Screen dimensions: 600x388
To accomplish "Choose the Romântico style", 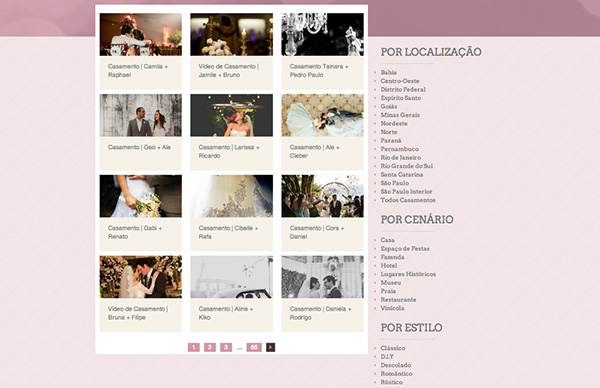I will point(396,373).
